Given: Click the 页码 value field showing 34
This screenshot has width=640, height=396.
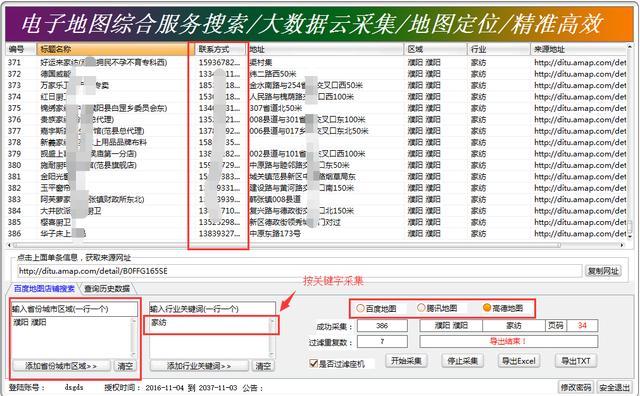Looking at the screenshot, I should click(x=582, y=325).
